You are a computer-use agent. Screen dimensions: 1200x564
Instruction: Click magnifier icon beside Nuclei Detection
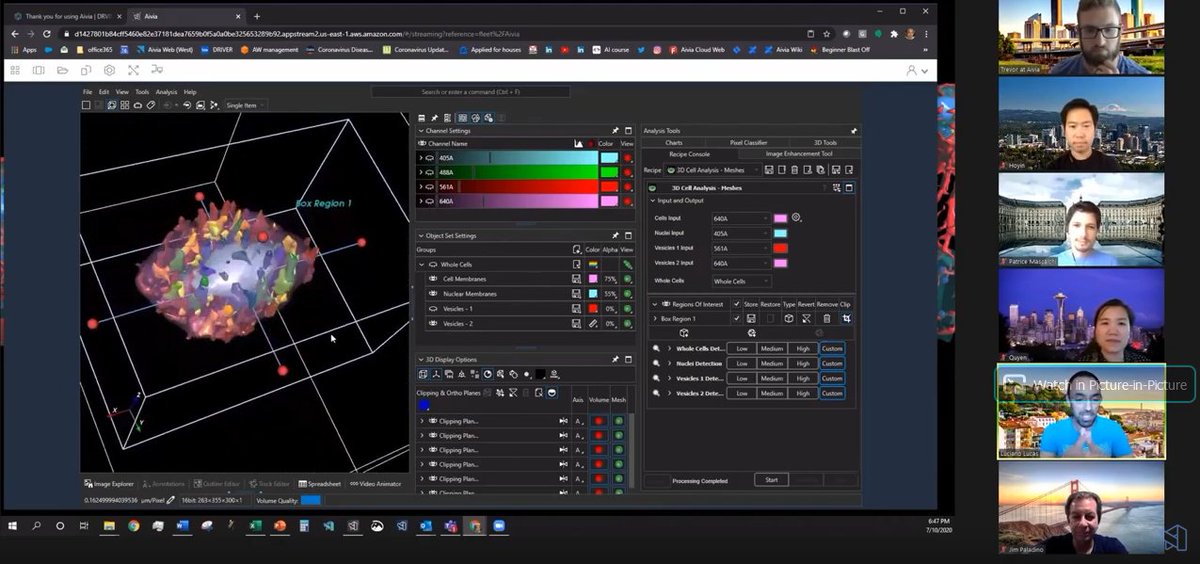tap(656, 363)
